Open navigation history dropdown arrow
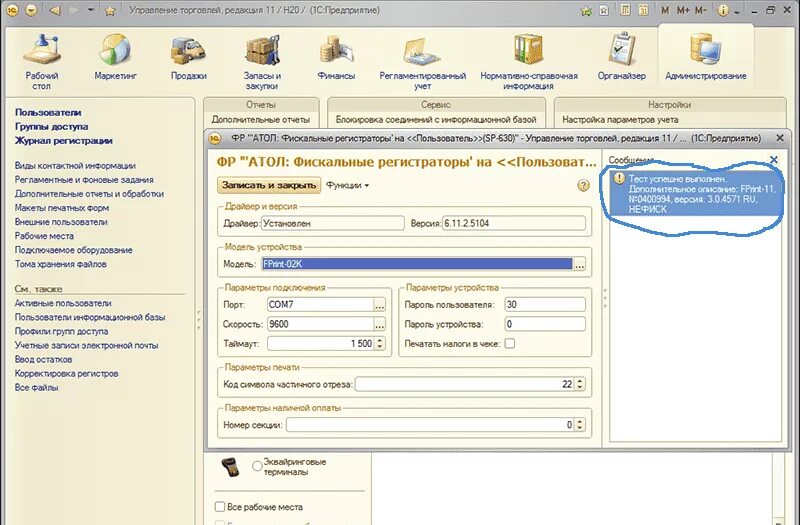 pos(91,10)
